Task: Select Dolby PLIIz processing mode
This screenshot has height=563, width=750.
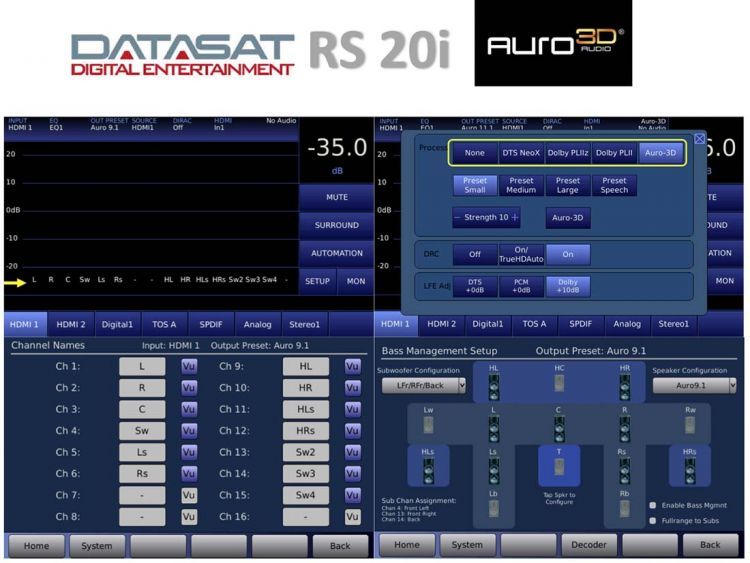Action: coord(568,153)
